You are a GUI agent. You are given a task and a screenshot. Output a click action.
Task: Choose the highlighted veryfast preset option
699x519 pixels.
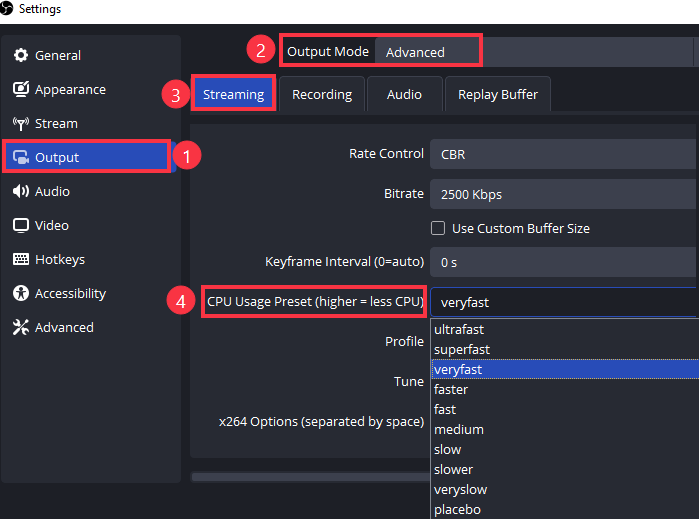[565, 369]
